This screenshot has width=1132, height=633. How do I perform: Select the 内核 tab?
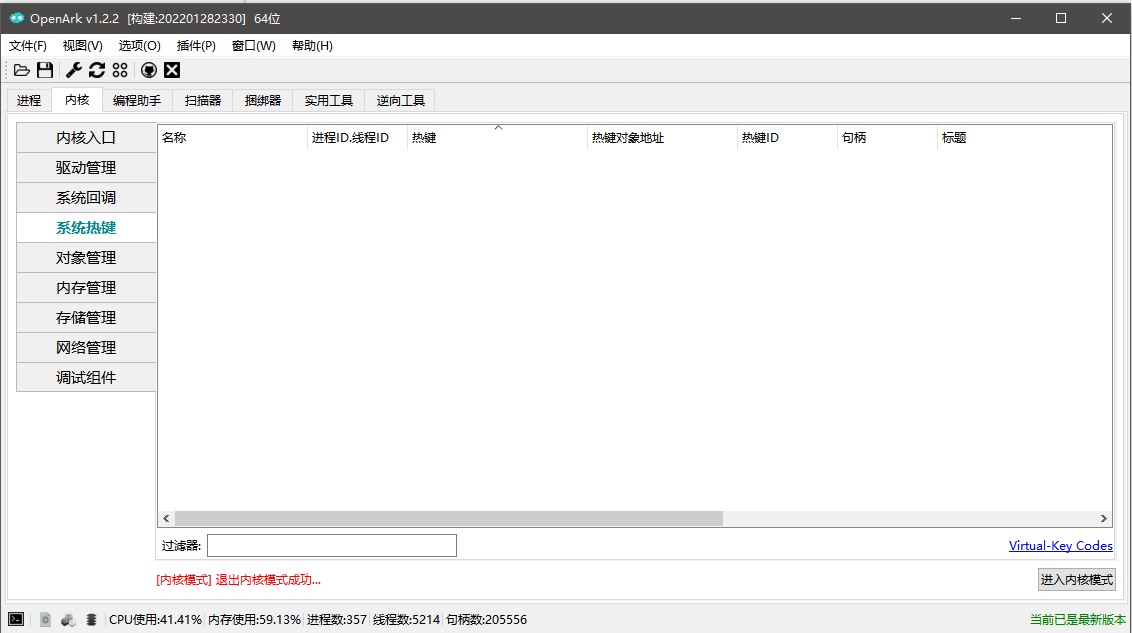click(x=77, y=100)
